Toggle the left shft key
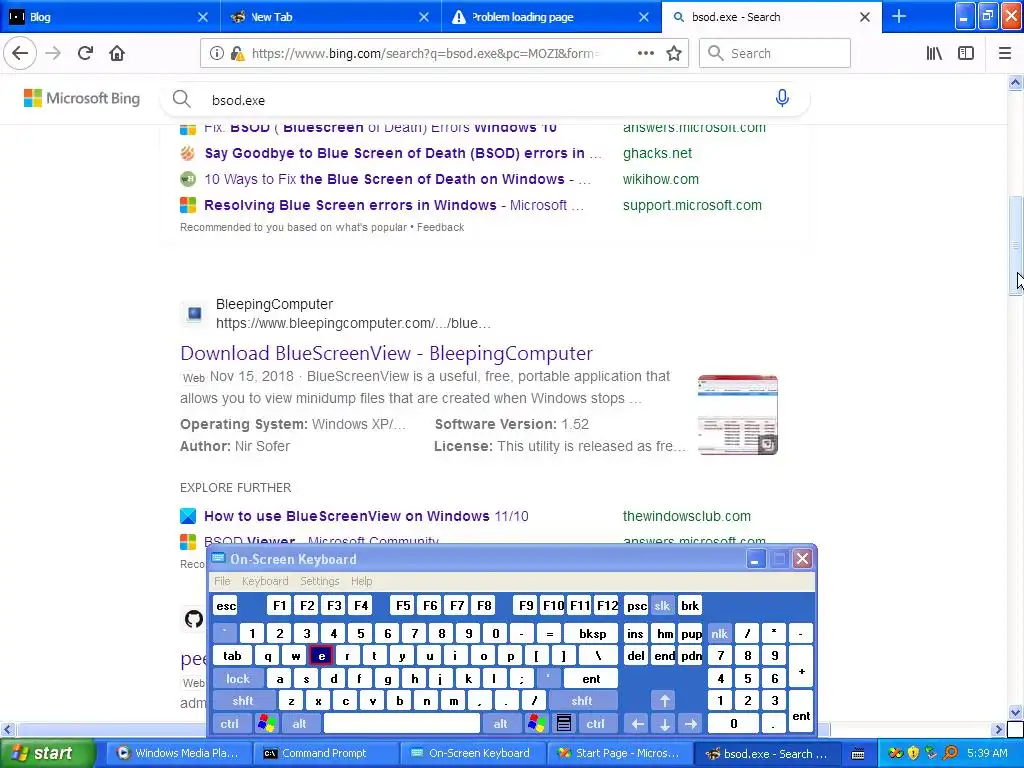Viewport: 1024px width, 768px height. pos(243,701)
